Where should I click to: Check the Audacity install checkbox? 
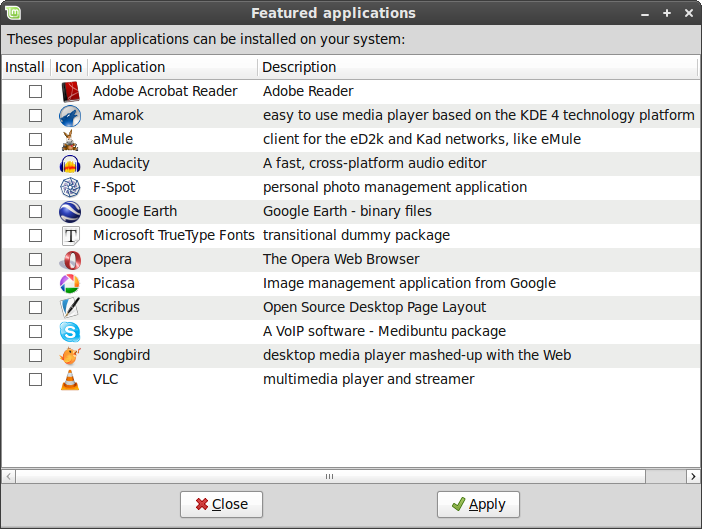click(35, 164)
